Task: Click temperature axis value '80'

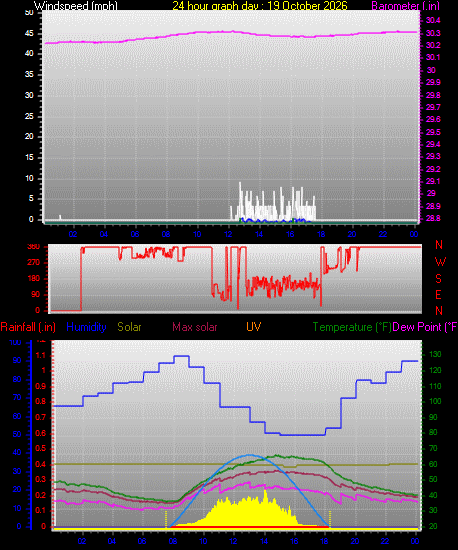Action: coord(433,433)
